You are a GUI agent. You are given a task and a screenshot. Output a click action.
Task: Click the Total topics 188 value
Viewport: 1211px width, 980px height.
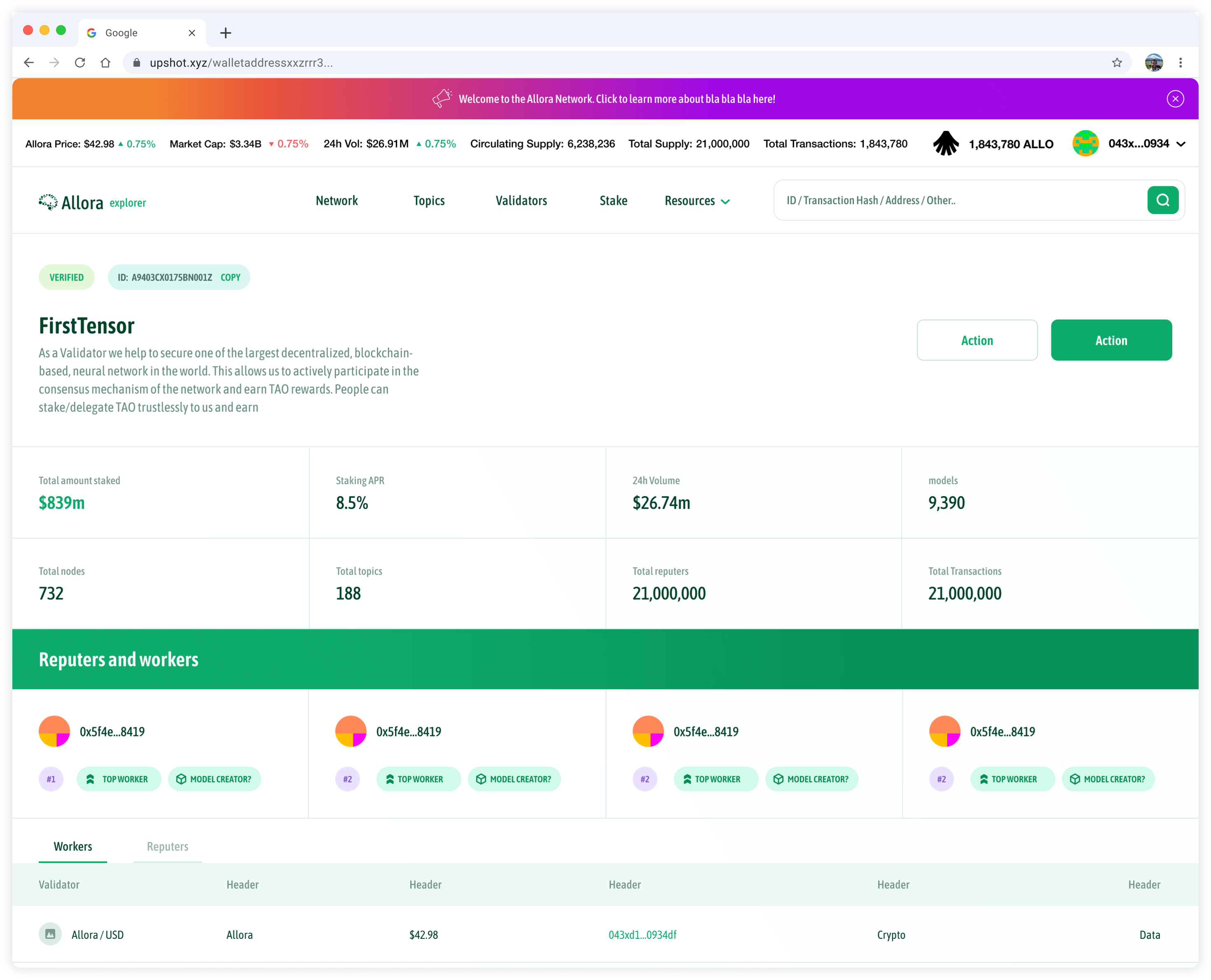pyautogui.click(x=348, y=593)
